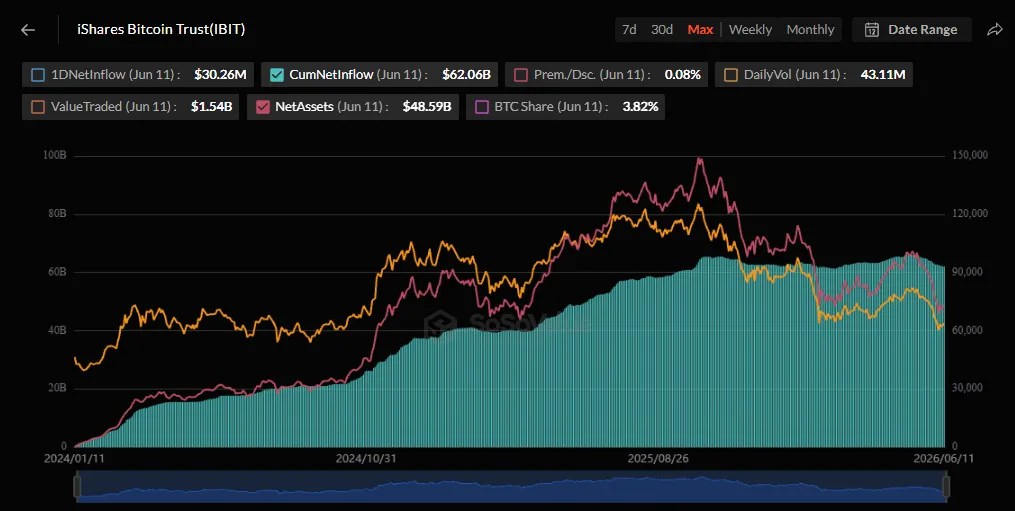This screenshot has width=1015, height=511.
Task: Click the 90,000 right axis label
Action: coord(967,272)
